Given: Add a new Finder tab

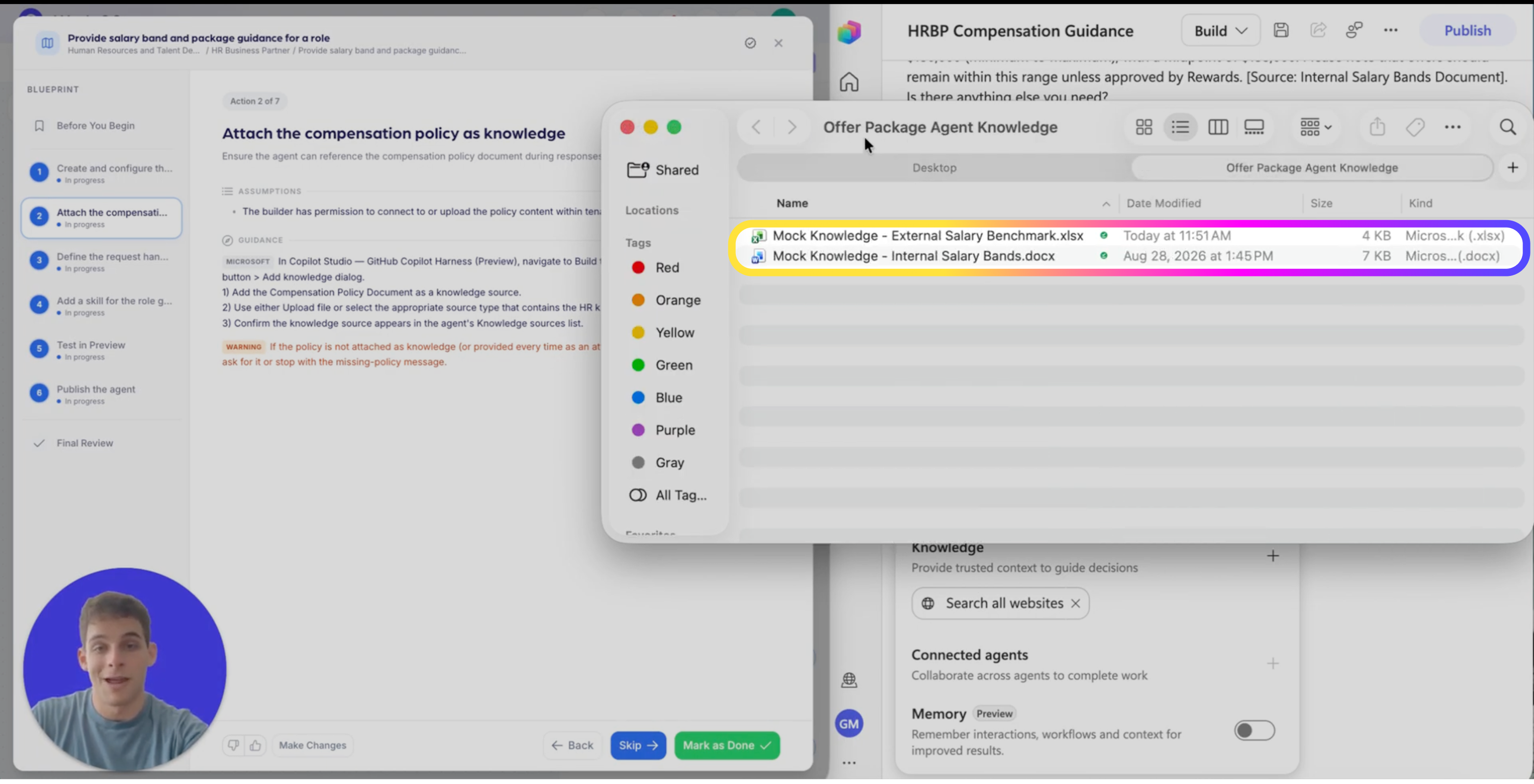Looking at the screenshot, I should click(1512, 168).
